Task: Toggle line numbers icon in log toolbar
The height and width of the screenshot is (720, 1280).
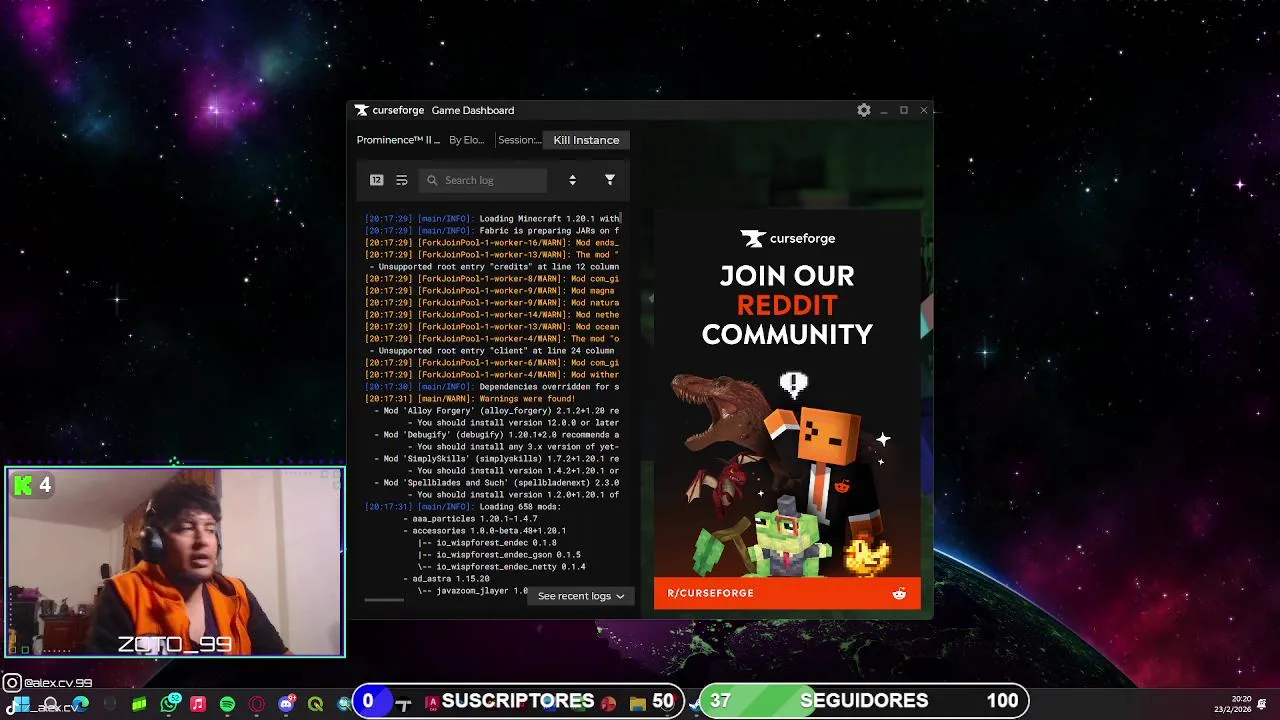Action: coord(376,180)
